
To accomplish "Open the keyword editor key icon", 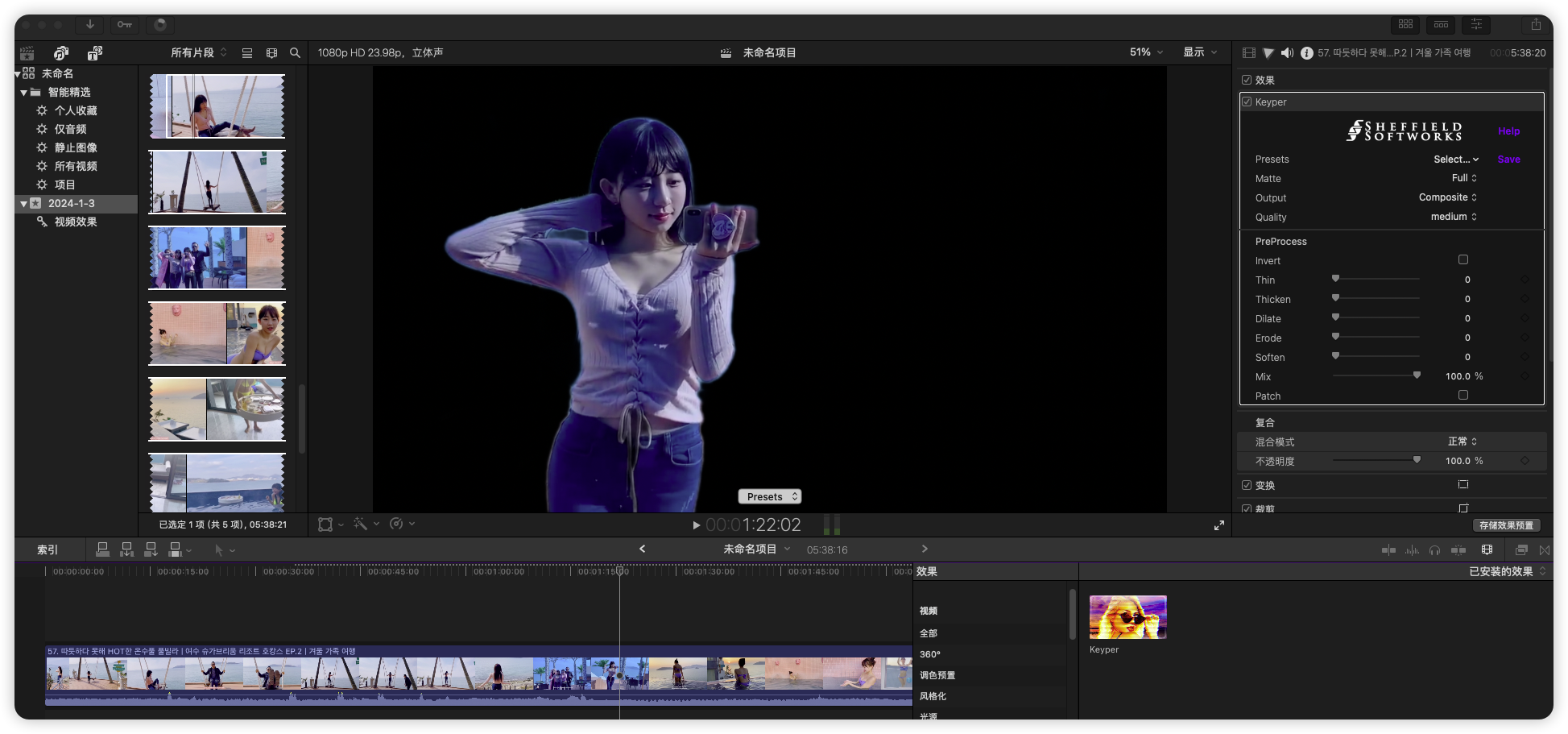I will click(x=125, y=25).
